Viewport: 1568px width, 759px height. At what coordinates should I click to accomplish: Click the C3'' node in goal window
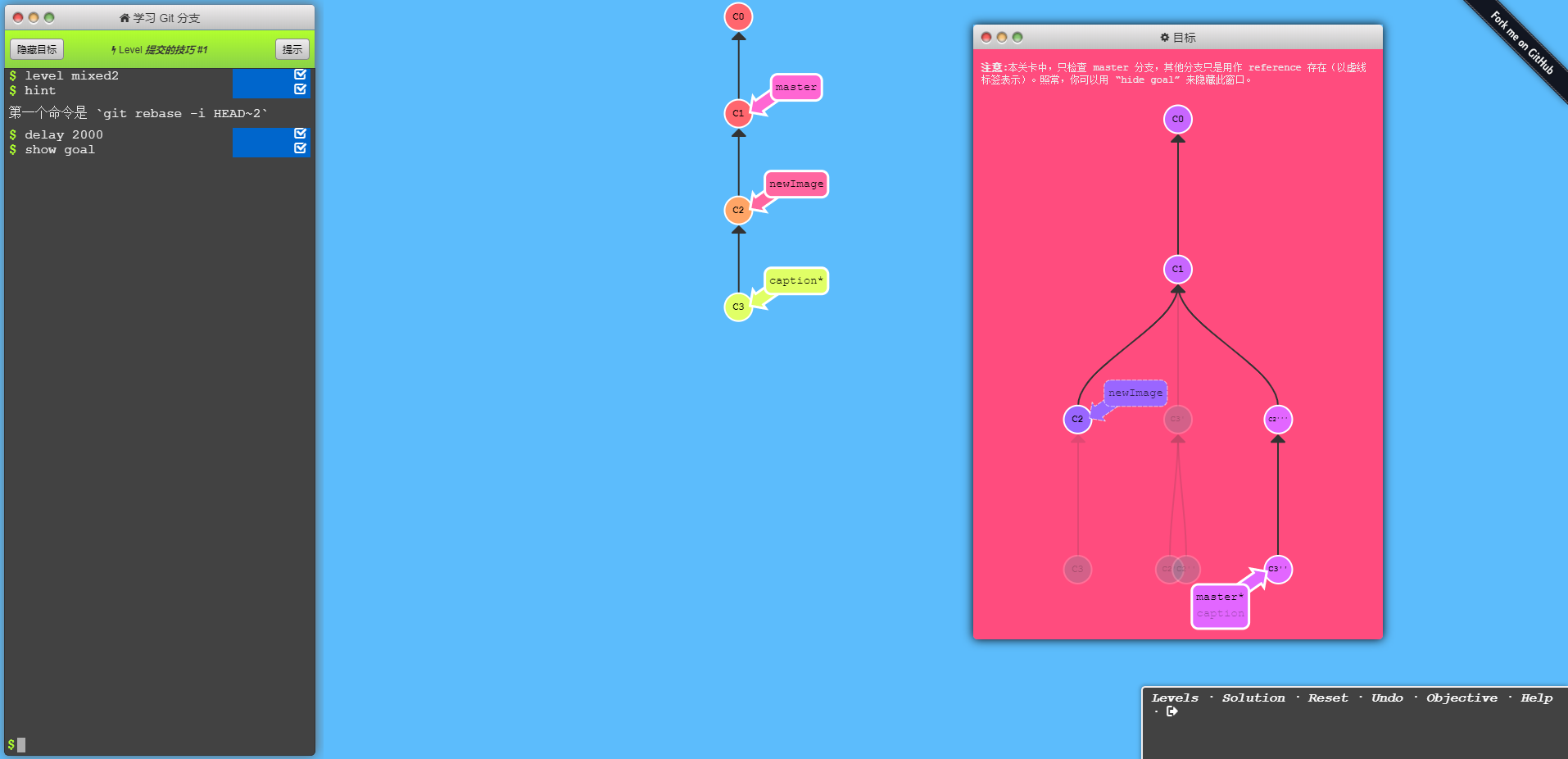pyautogui.click(x=1278, y=569)
